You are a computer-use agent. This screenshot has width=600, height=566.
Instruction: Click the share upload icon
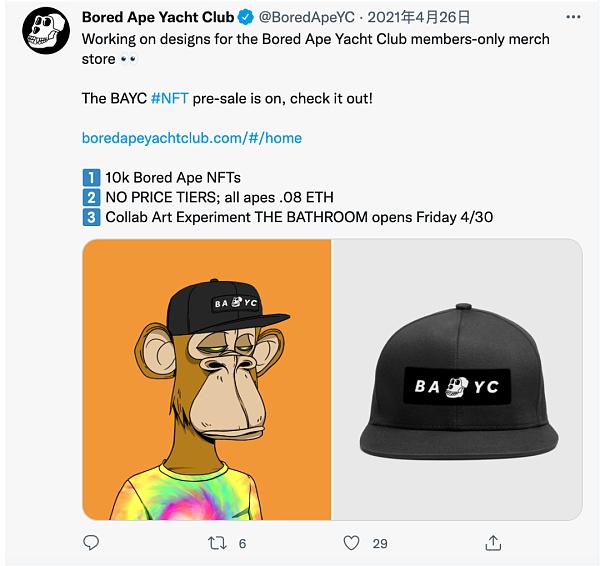[493, 543]
